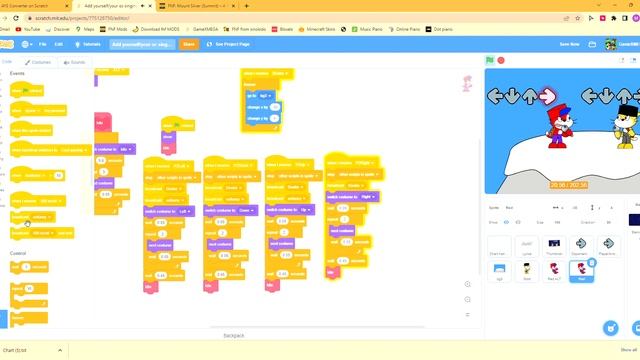Click the sprite x position field

[x=574, y=208]
